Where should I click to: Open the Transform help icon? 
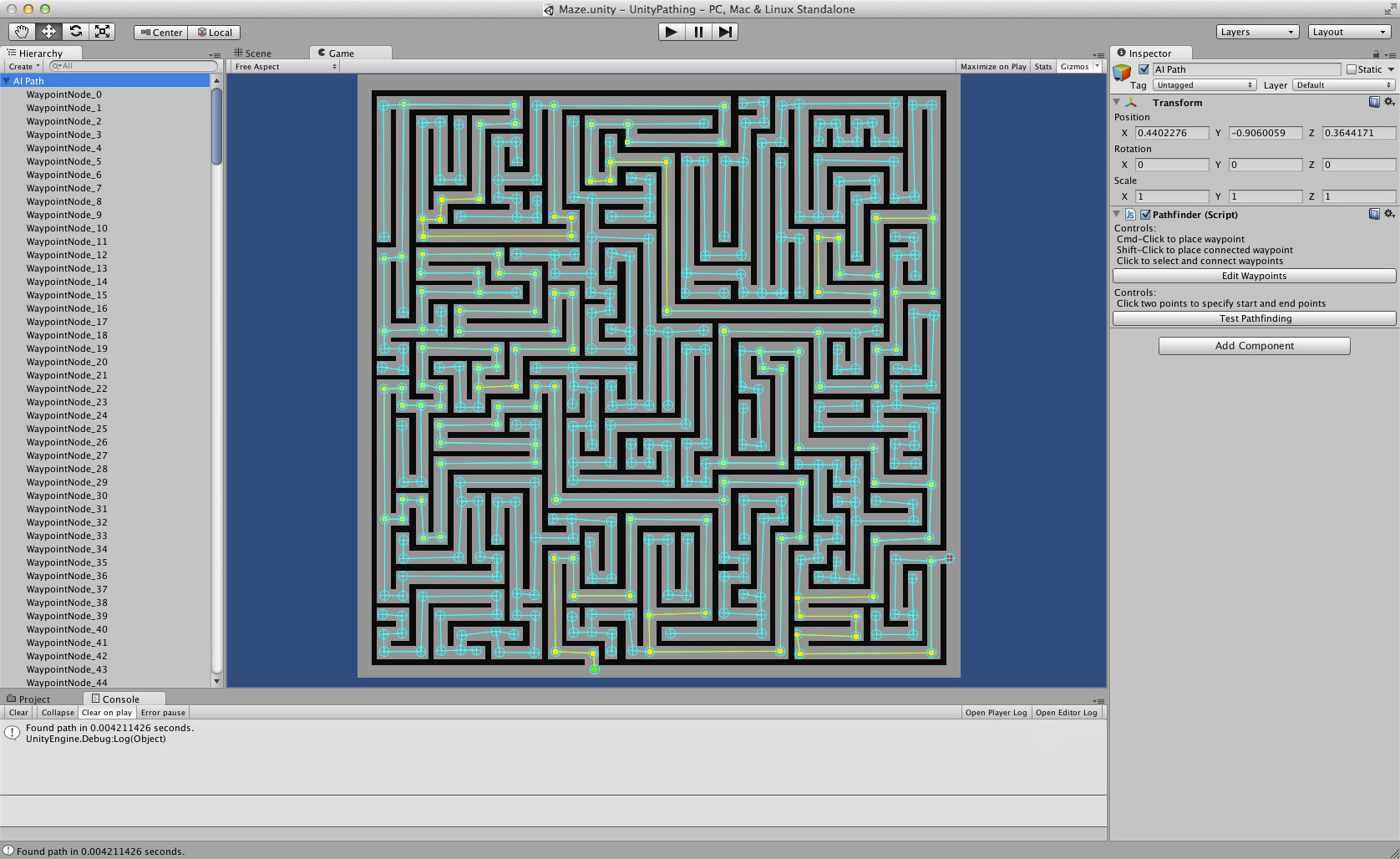[1374, 102]
